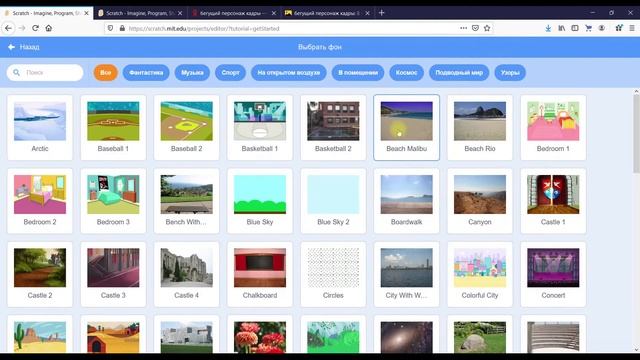Choose the Castle 1 backdrop
Screen dimensions: 640x360
[x=553, y=201]
